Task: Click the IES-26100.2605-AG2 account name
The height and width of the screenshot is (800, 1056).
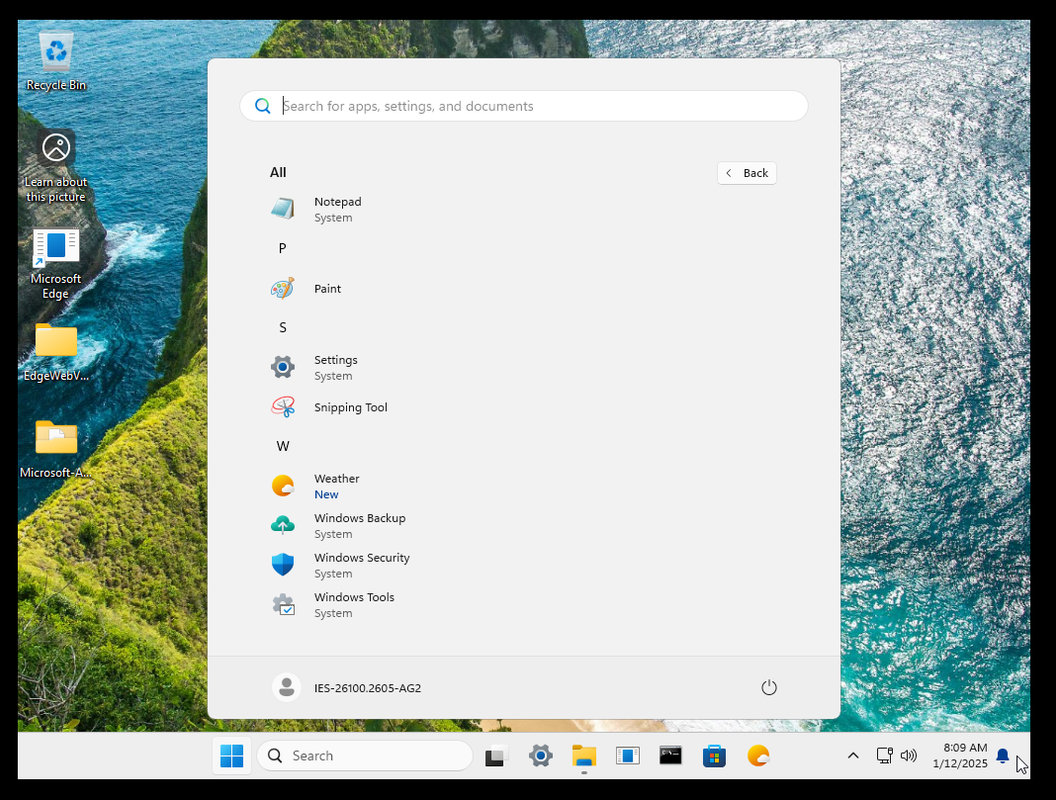Action: tap(368, 688)
